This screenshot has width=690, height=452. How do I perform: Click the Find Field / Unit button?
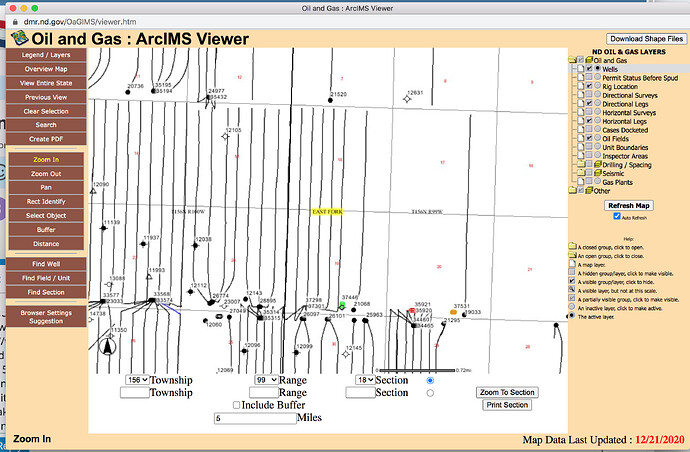pos(46,278)
